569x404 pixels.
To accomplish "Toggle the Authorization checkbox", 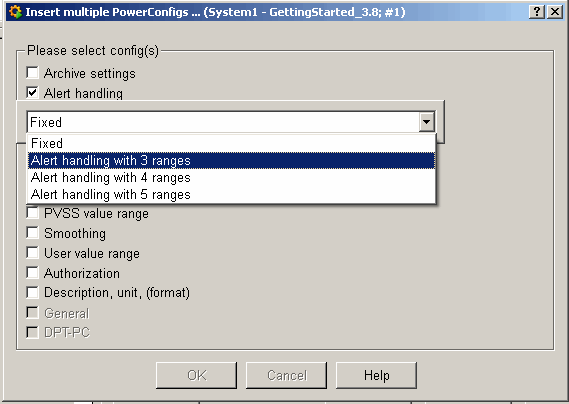I will click(x=32, y=272).
